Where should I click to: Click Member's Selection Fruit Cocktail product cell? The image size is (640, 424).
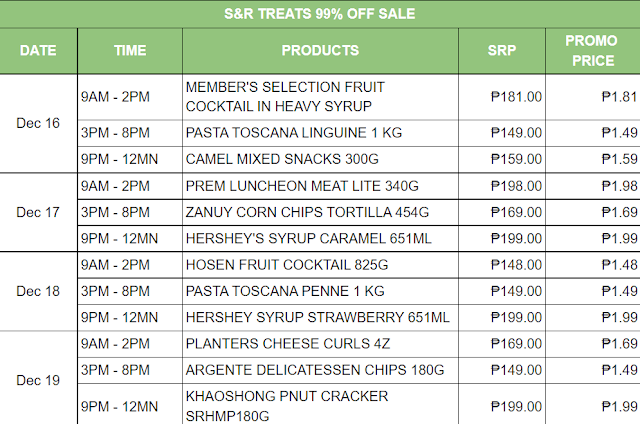tap(319, 97)
